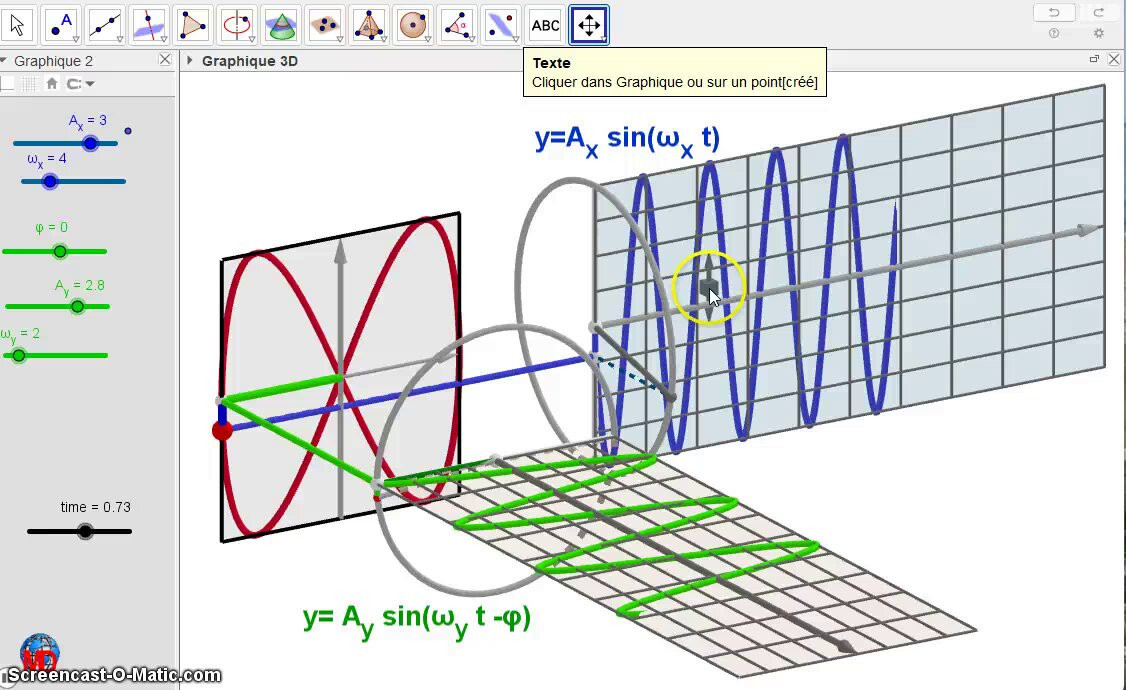The height and width of the screenshot is (690, 1126).
Task: Undo the last action
Action: (x=1053, y=12)
